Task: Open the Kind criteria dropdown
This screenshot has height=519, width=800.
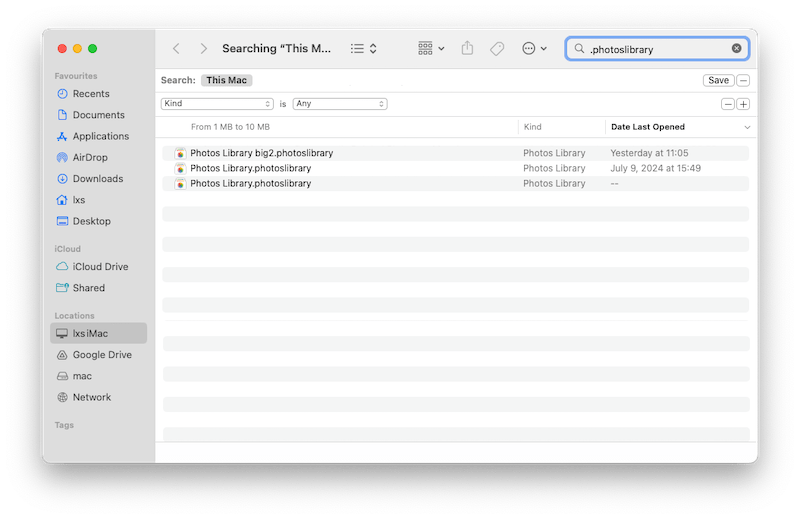Action: coord(217,104)
